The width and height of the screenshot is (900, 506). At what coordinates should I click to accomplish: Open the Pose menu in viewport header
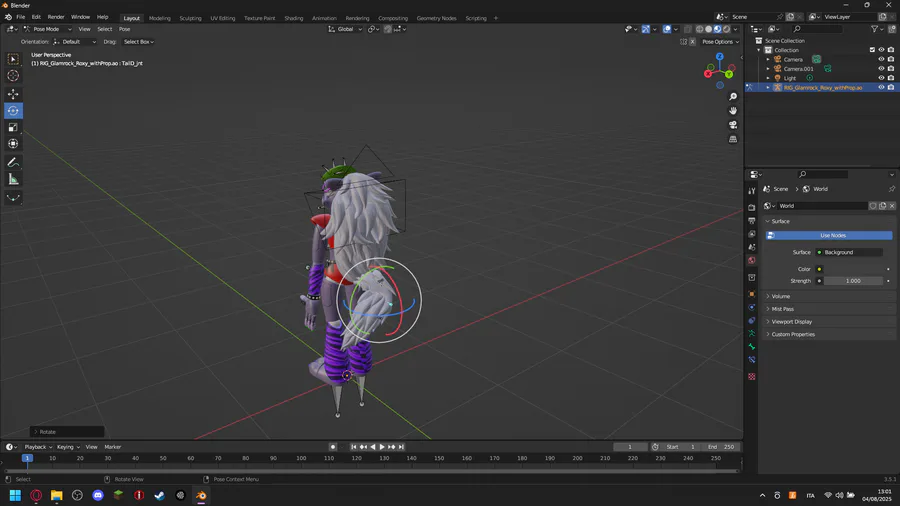[x=125, y=29]
